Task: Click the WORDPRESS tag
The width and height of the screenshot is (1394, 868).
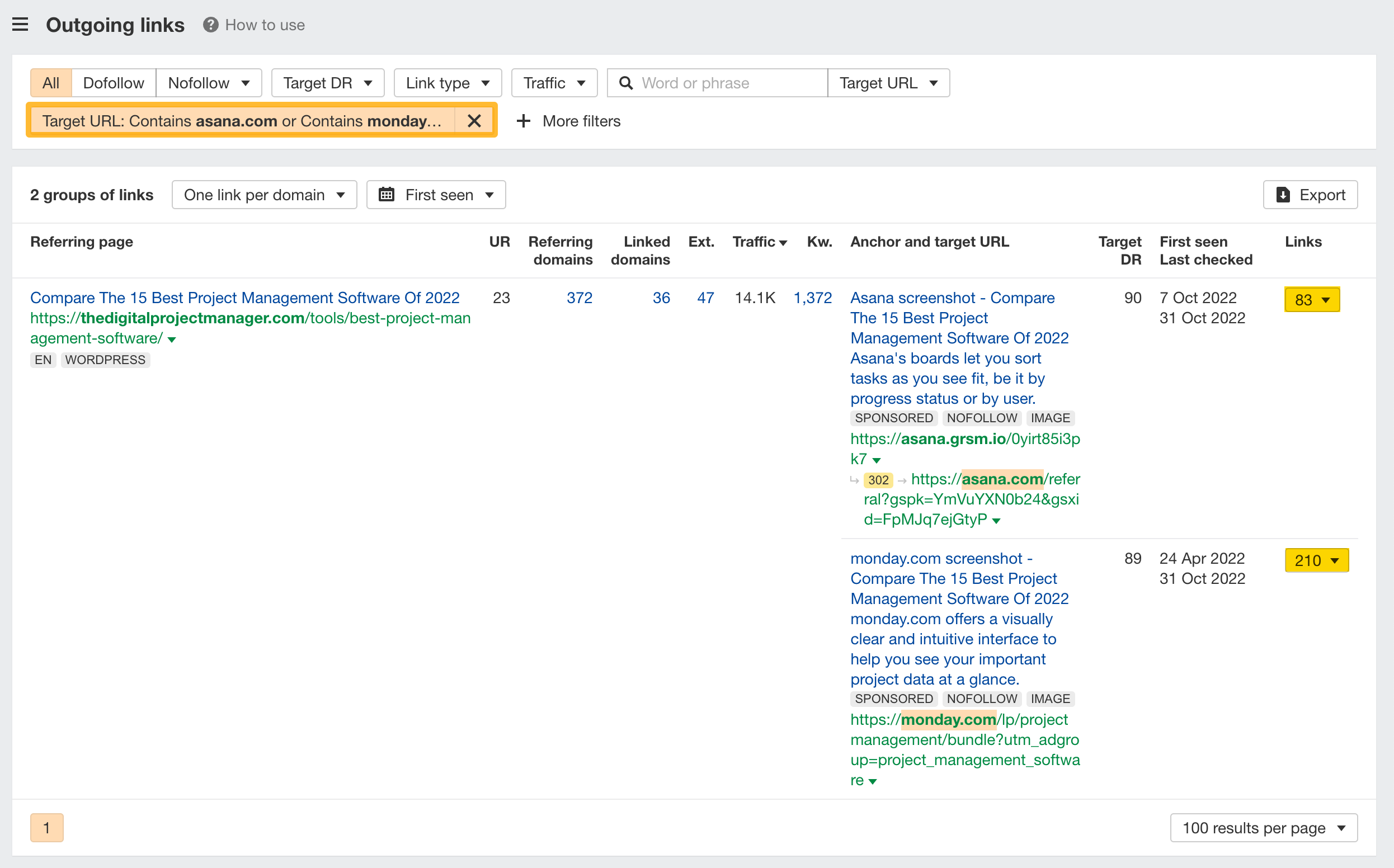Action: [x=105, y=360]
